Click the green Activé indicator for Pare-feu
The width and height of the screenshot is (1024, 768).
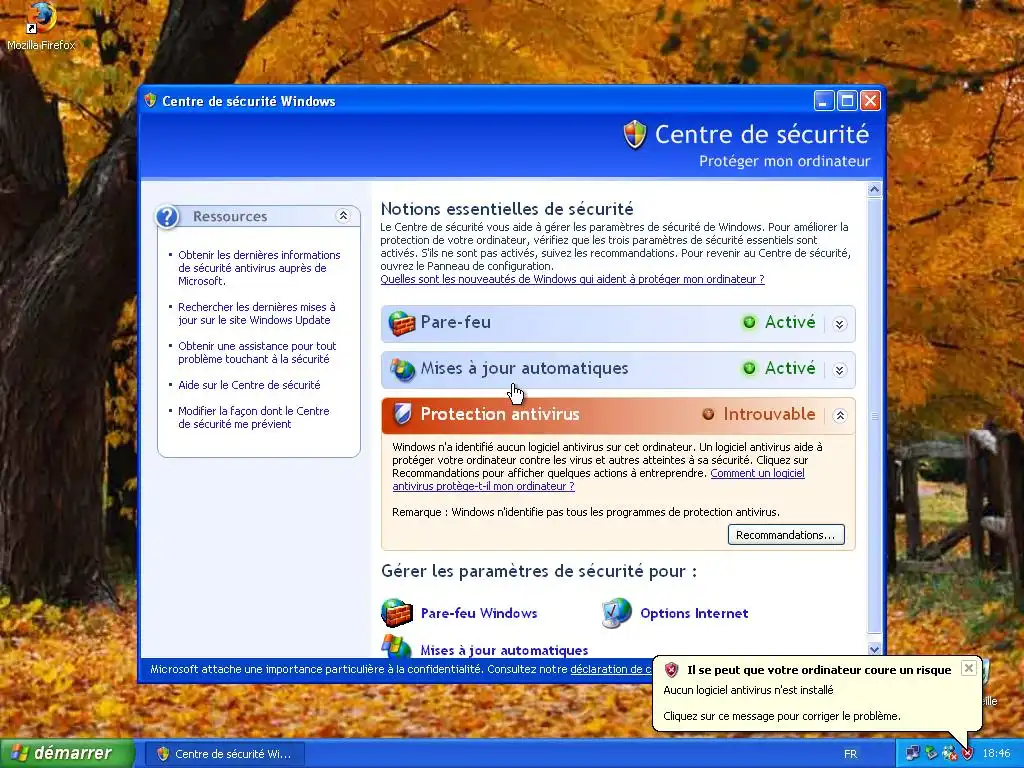(749, 323)
